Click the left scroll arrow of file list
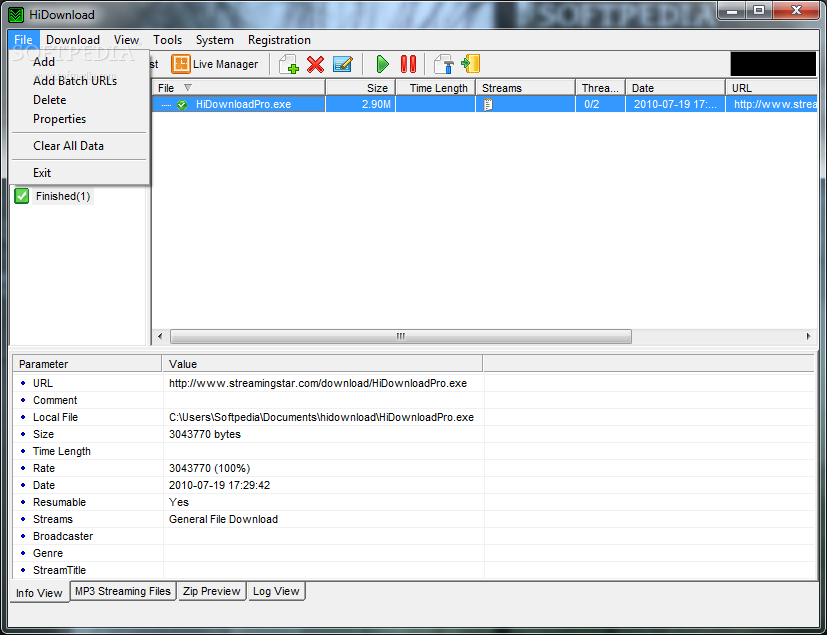The image size is (827, 635). point(160,336)
